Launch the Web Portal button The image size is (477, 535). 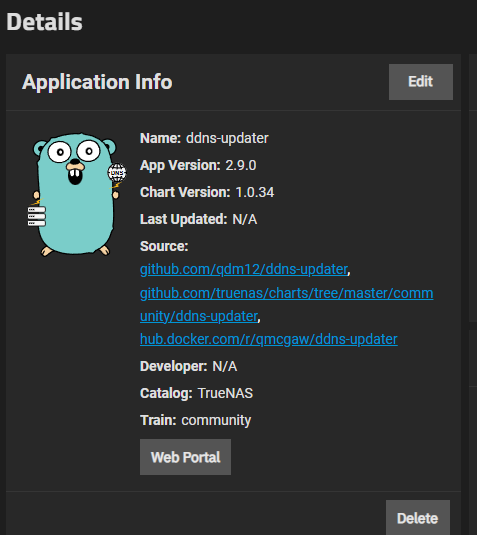[185, 457]
